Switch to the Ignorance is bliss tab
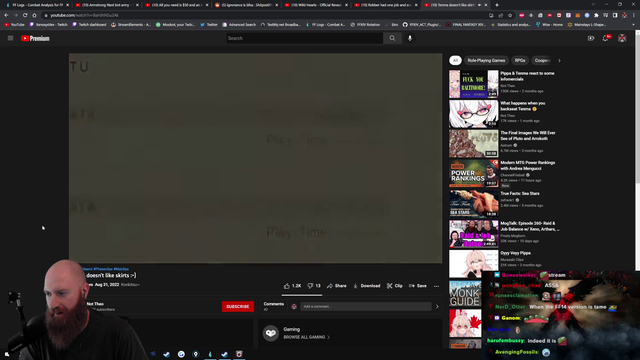 pyautogui.click(x=247, y=5)
